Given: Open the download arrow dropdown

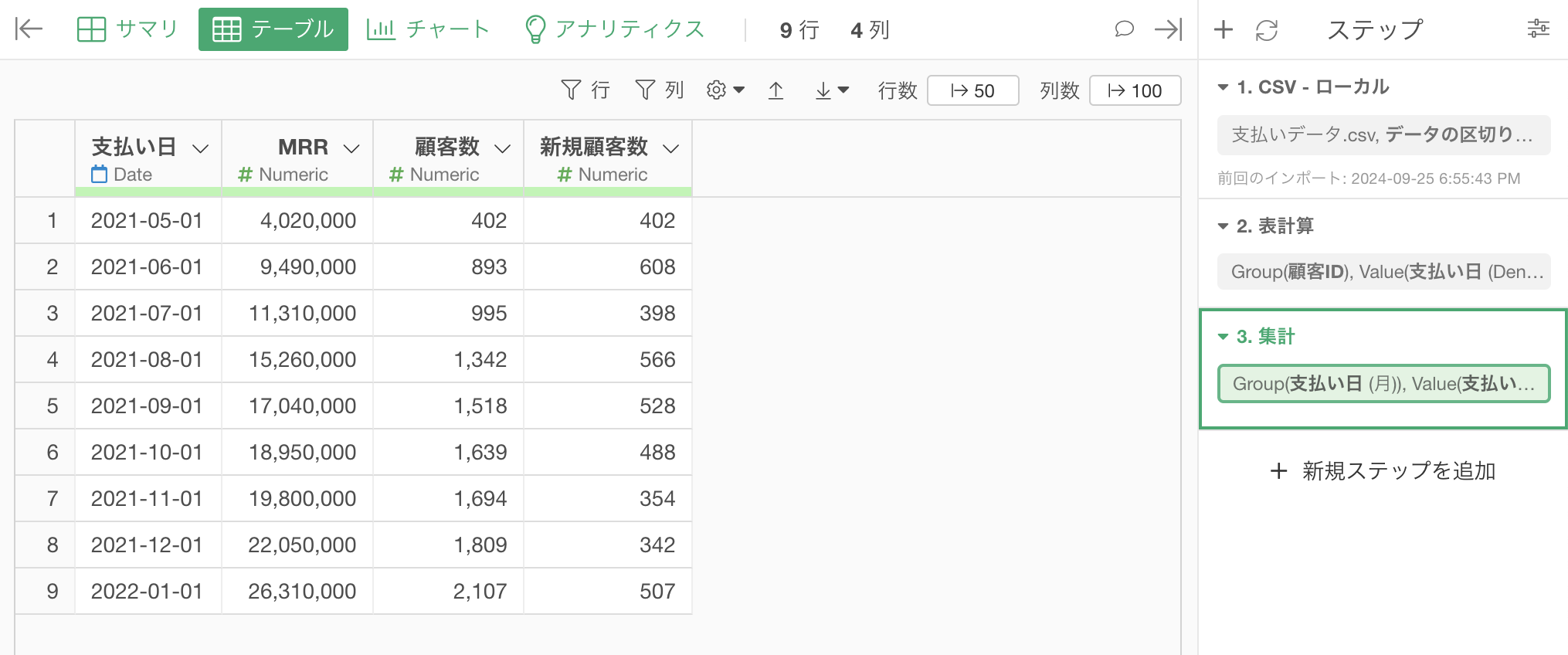Looking at the screenshot, I should tap(832, 90).
